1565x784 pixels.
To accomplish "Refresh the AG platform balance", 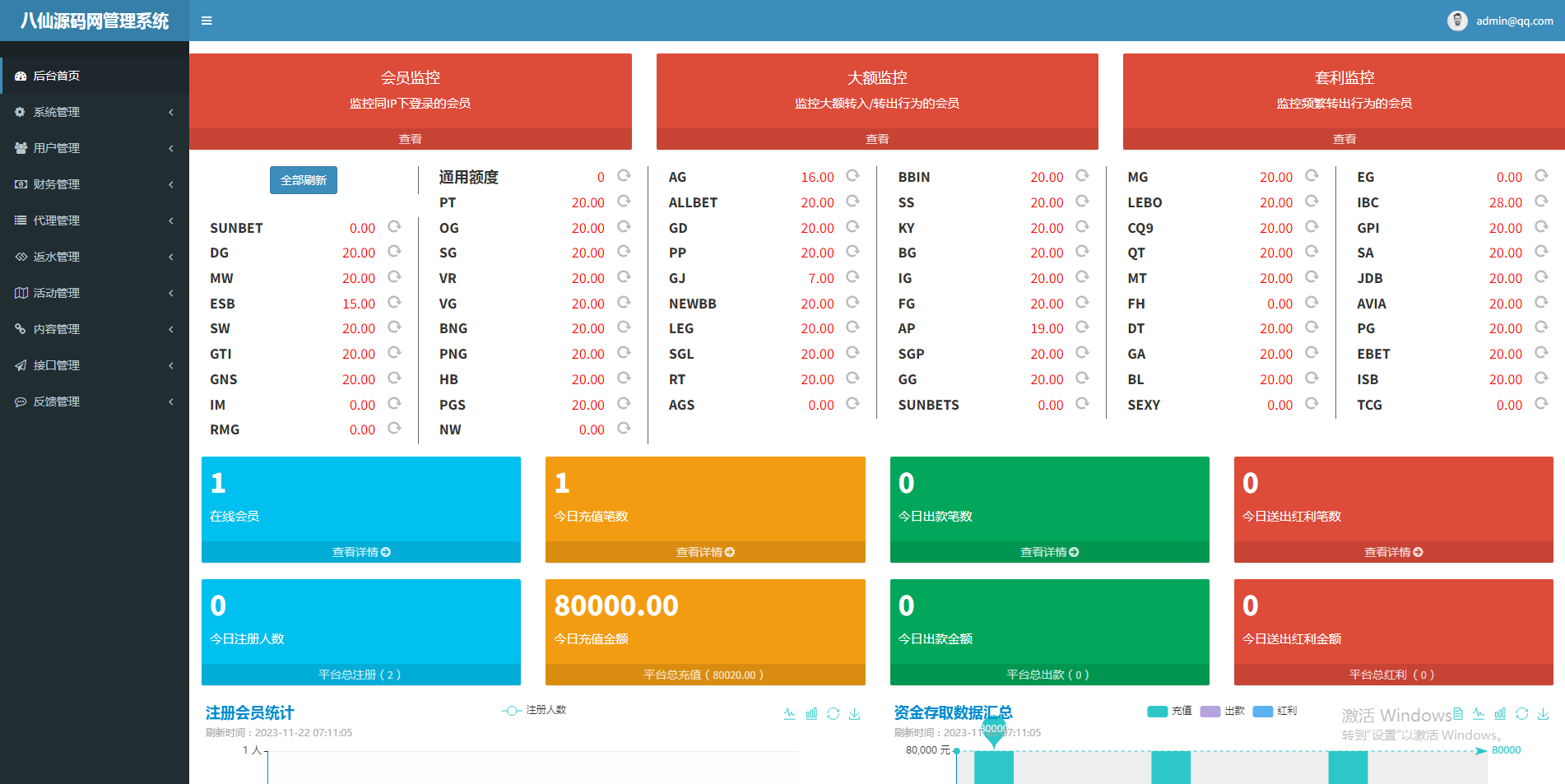I will (852, 176).
